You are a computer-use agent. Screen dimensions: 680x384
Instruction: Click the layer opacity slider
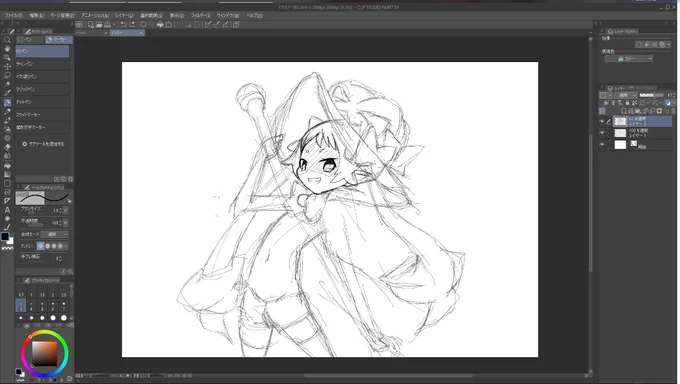pyautogui.click(x=651, y=95)
